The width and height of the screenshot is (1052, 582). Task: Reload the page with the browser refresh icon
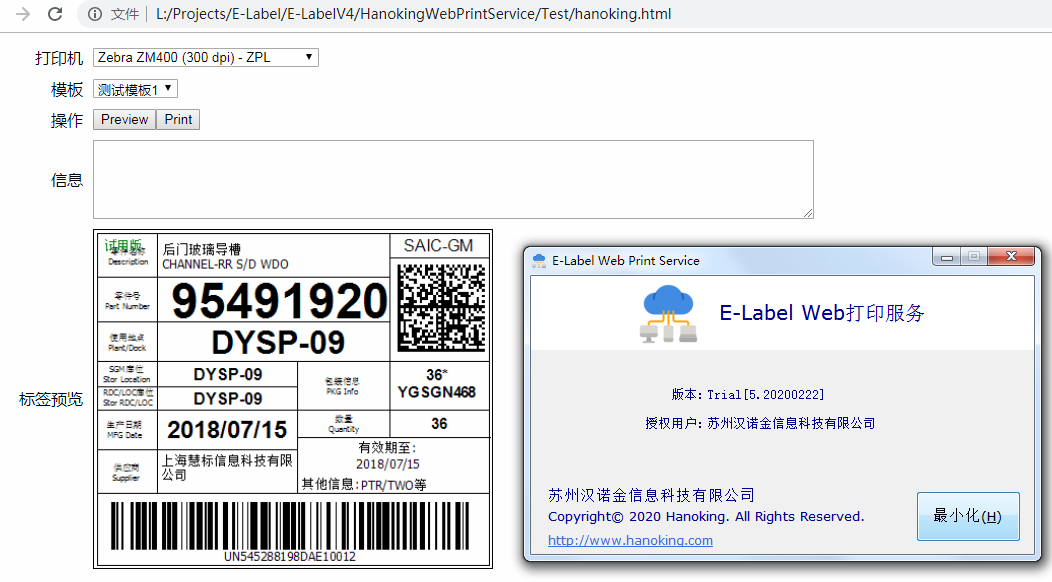click(x=55, y=14)
